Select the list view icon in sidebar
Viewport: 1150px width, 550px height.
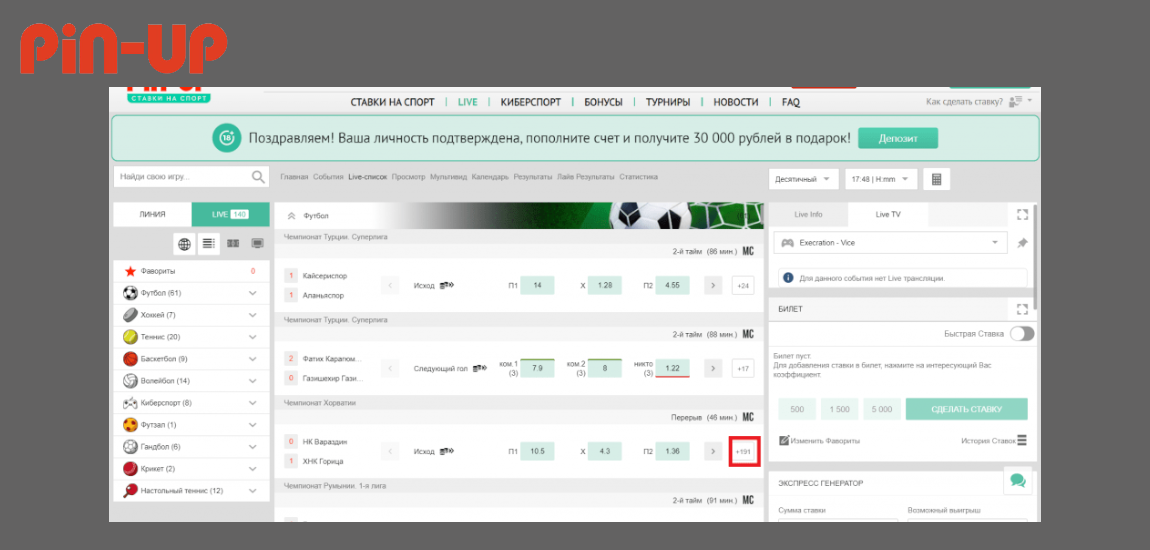pyautogui.click(x=208, y=243)
